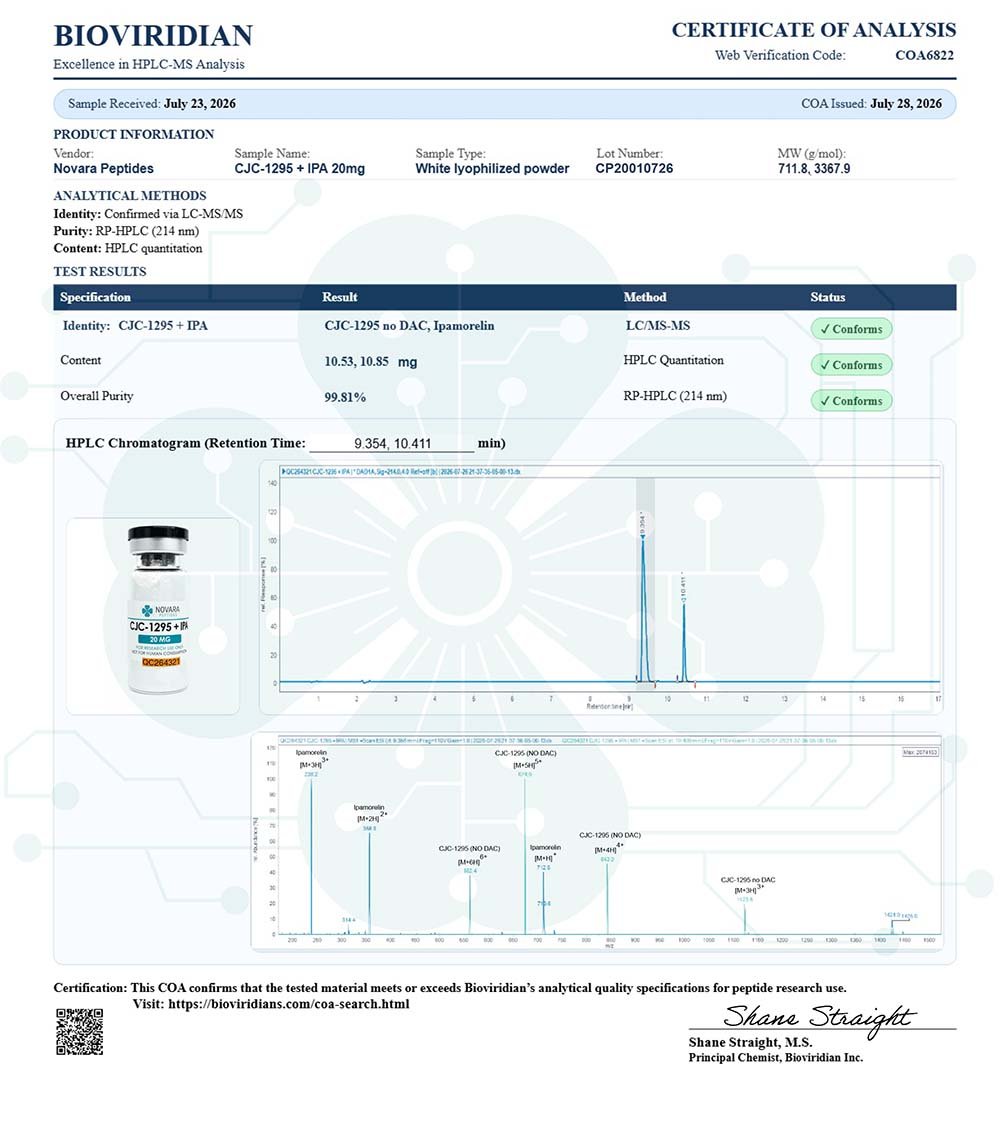This screenshot has height=1134, width=1000.
Task: Select Content: HPLC quantitation line
Action: pyautogui.click(x=128, y=248)
